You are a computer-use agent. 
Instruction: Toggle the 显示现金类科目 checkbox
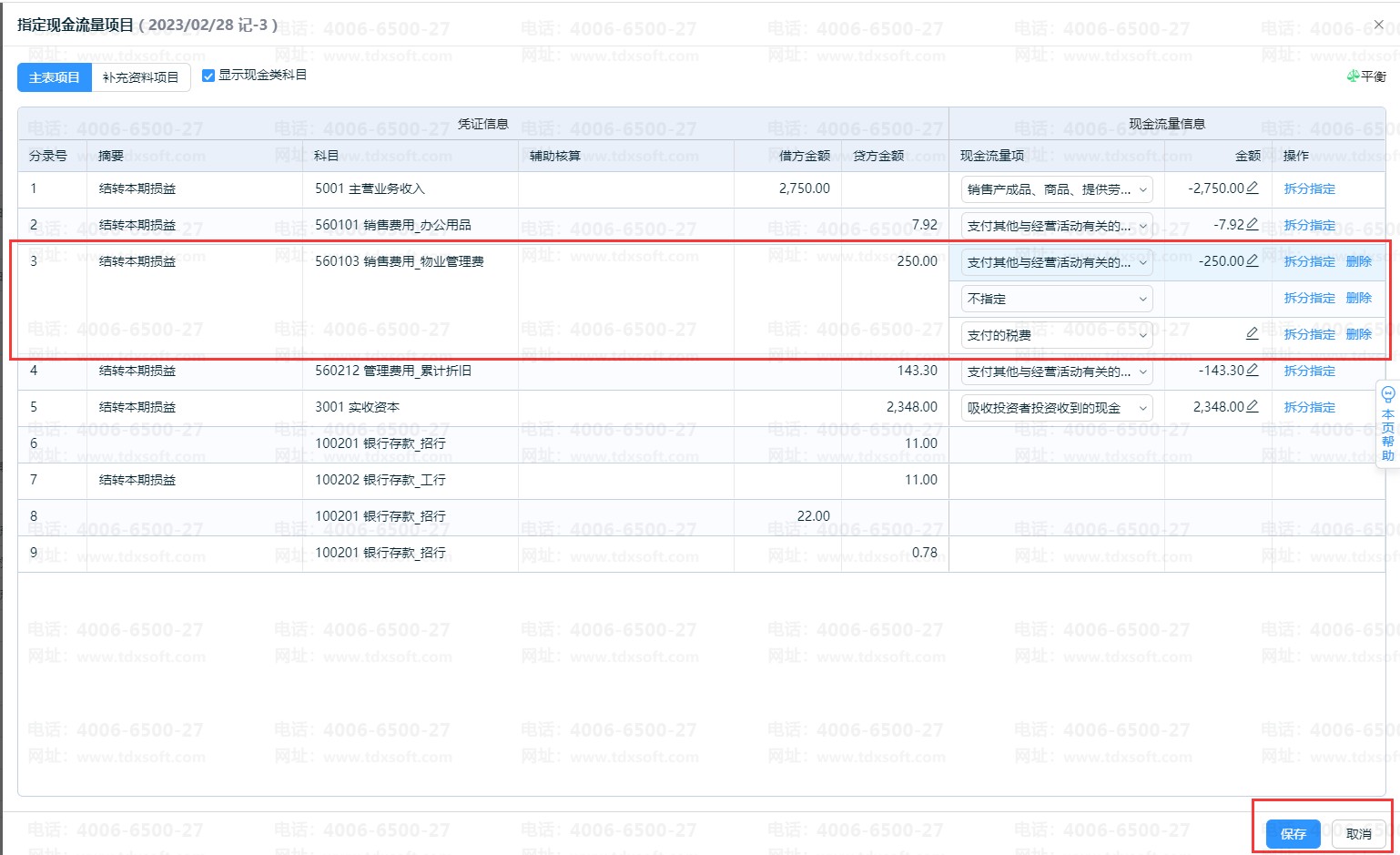pyautogui.click(x=208, y=76)
